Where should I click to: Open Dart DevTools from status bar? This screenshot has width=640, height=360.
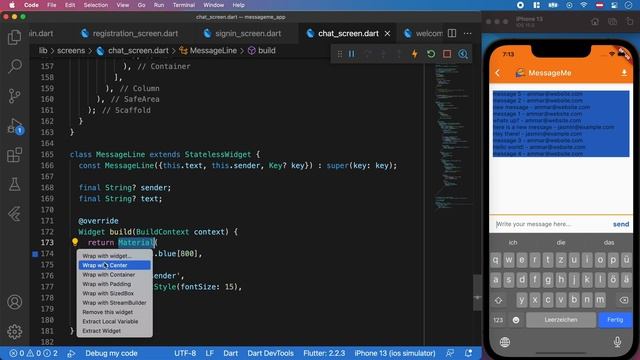click(x=270, y=353)
